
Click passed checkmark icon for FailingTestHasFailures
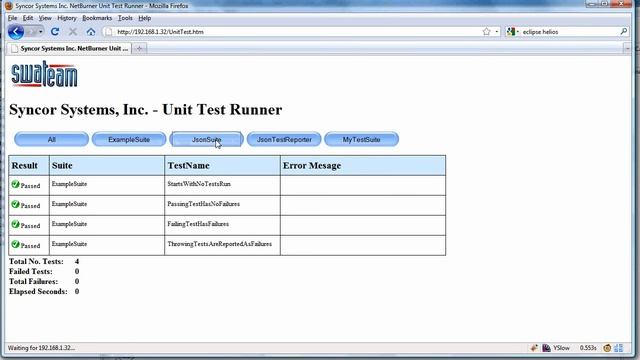[x=16, y=224]
